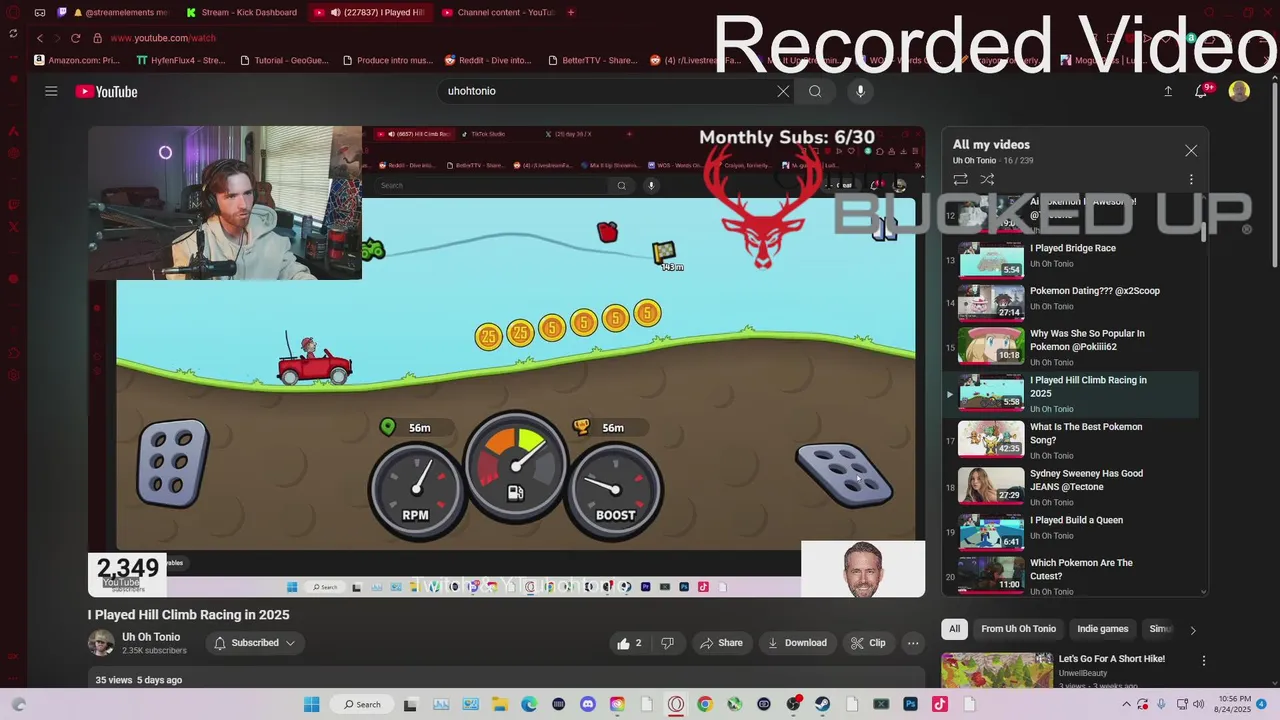Open the Amazon.com bookmark

pyautogui.click(x=77, y=60)
